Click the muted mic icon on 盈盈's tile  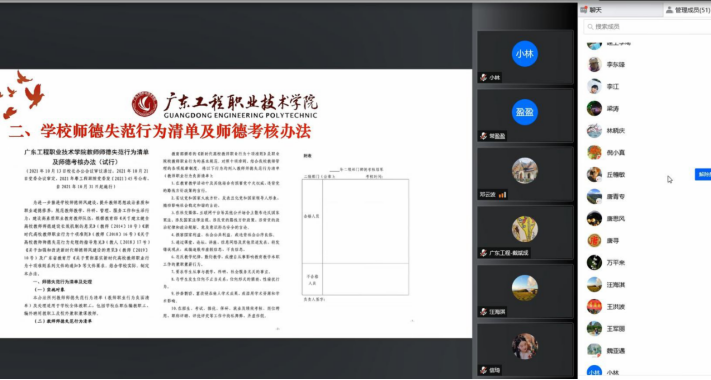[x=483, y=136]
